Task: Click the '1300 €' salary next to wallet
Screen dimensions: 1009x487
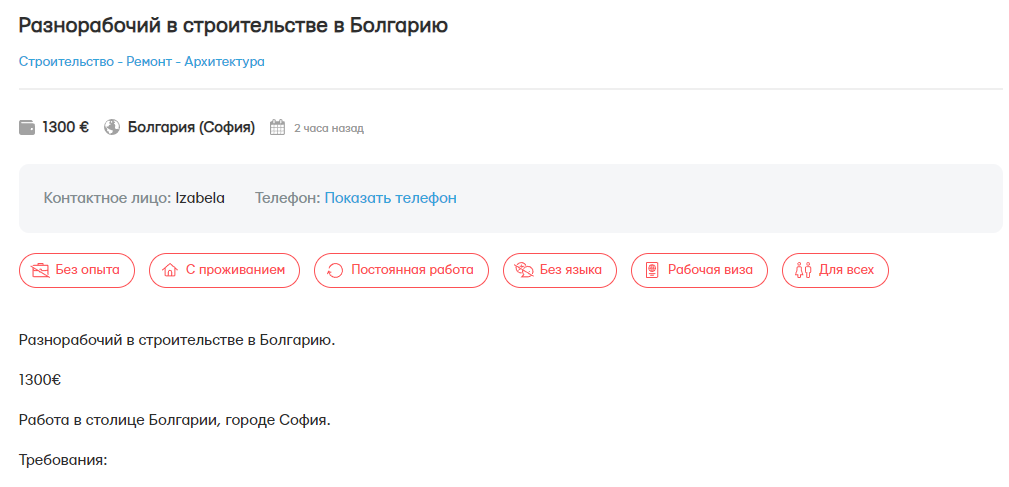Action: (66, 128)
